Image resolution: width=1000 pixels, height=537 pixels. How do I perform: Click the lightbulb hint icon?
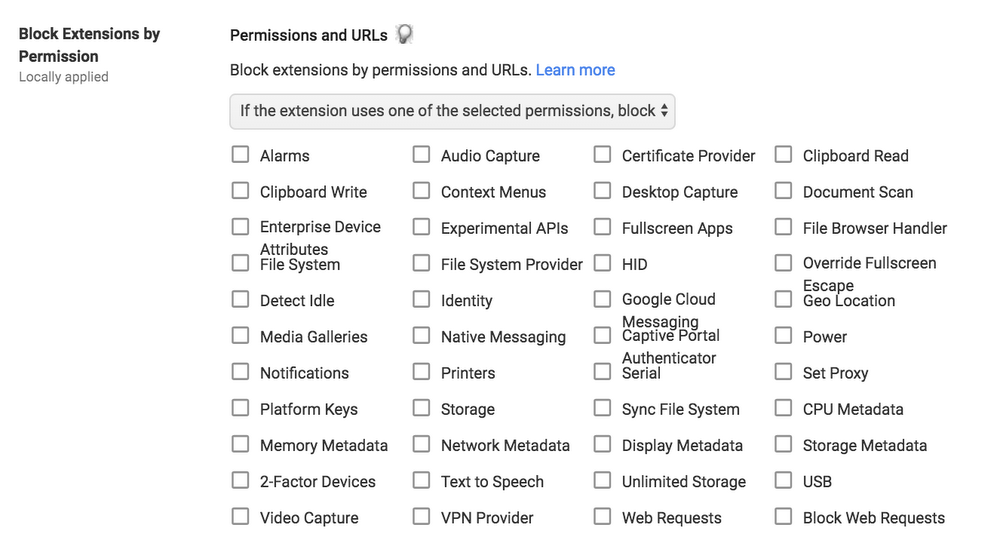[x=404, y=35]
